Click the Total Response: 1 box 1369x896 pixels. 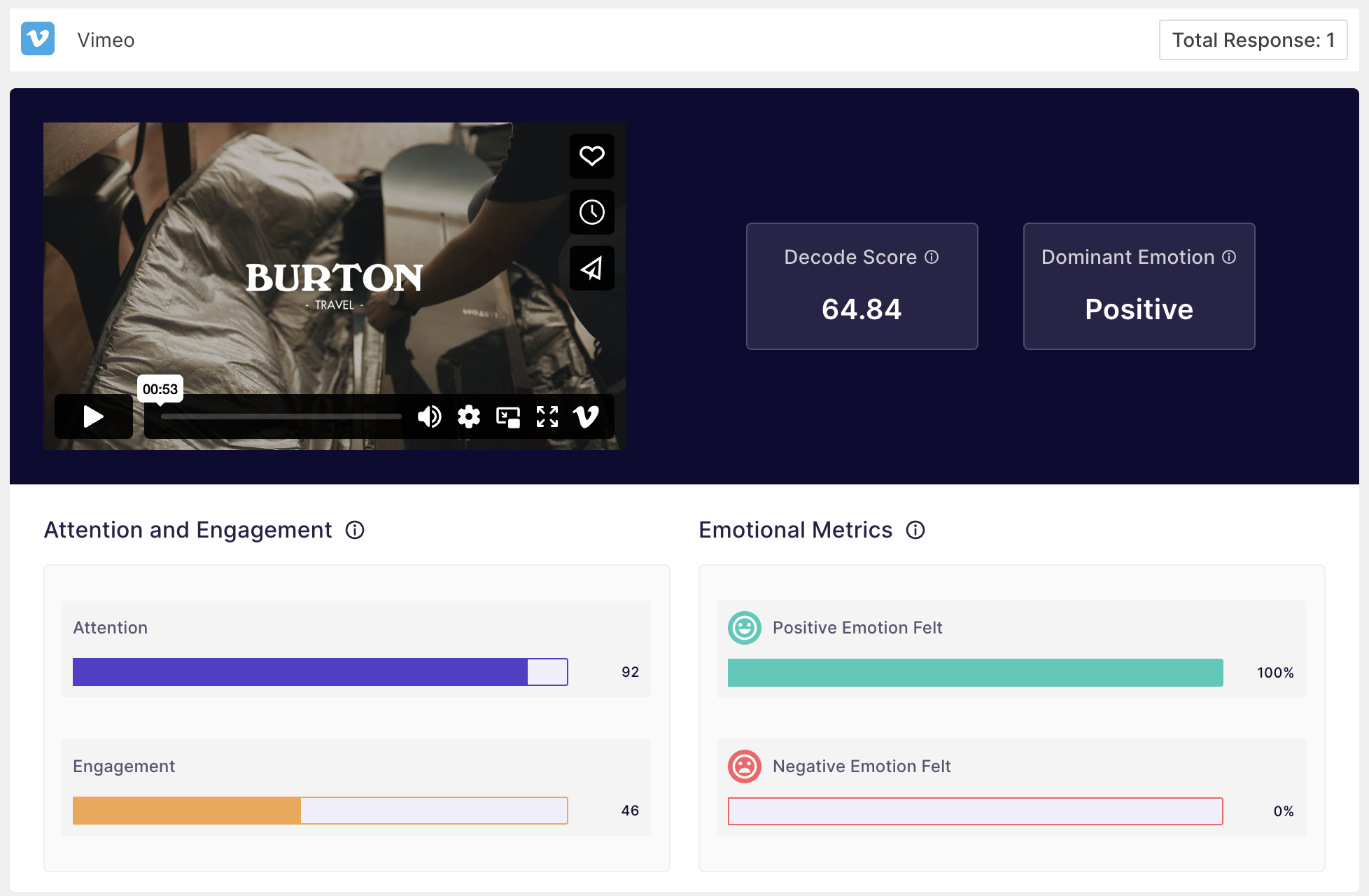tap(1254, 40)
